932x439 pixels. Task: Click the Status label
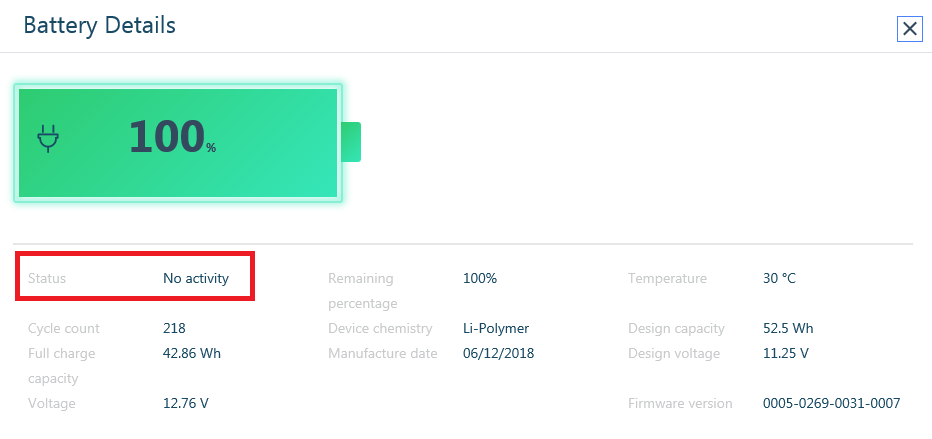[47, 278]
